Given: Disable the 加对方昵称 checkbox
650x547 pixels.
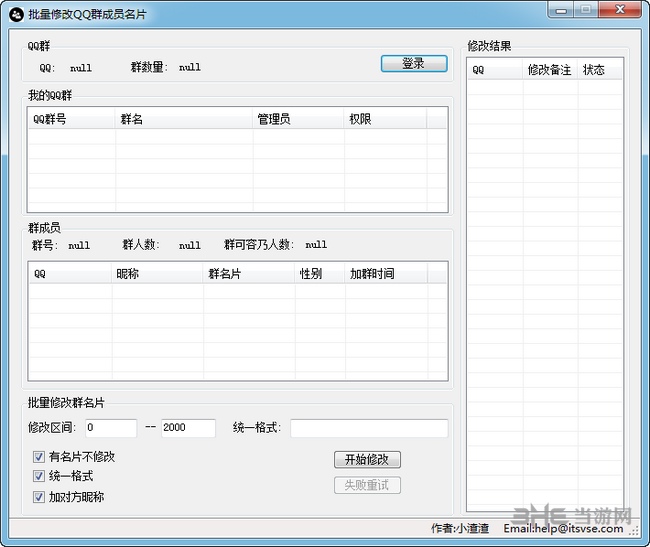Looking at the screenshot, I should point(39,497).
